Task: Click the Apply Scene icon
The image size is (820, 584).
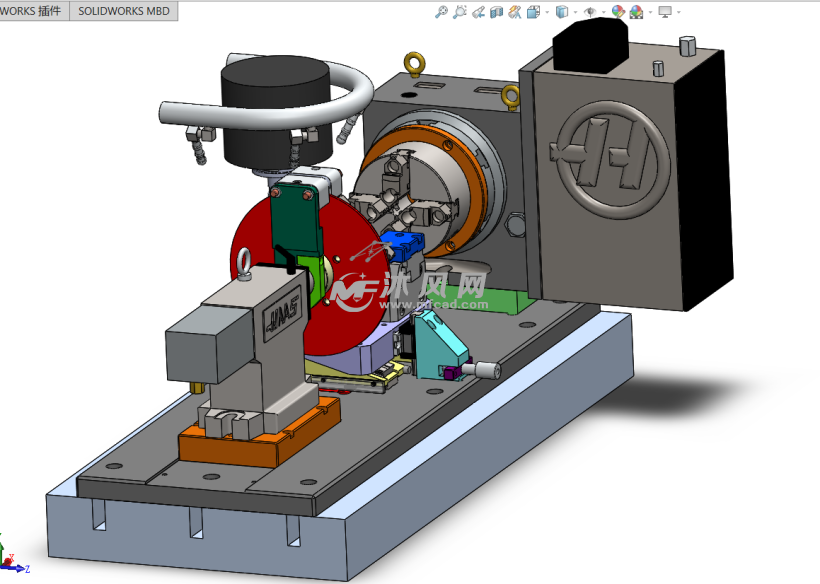Action: [637, 12]
